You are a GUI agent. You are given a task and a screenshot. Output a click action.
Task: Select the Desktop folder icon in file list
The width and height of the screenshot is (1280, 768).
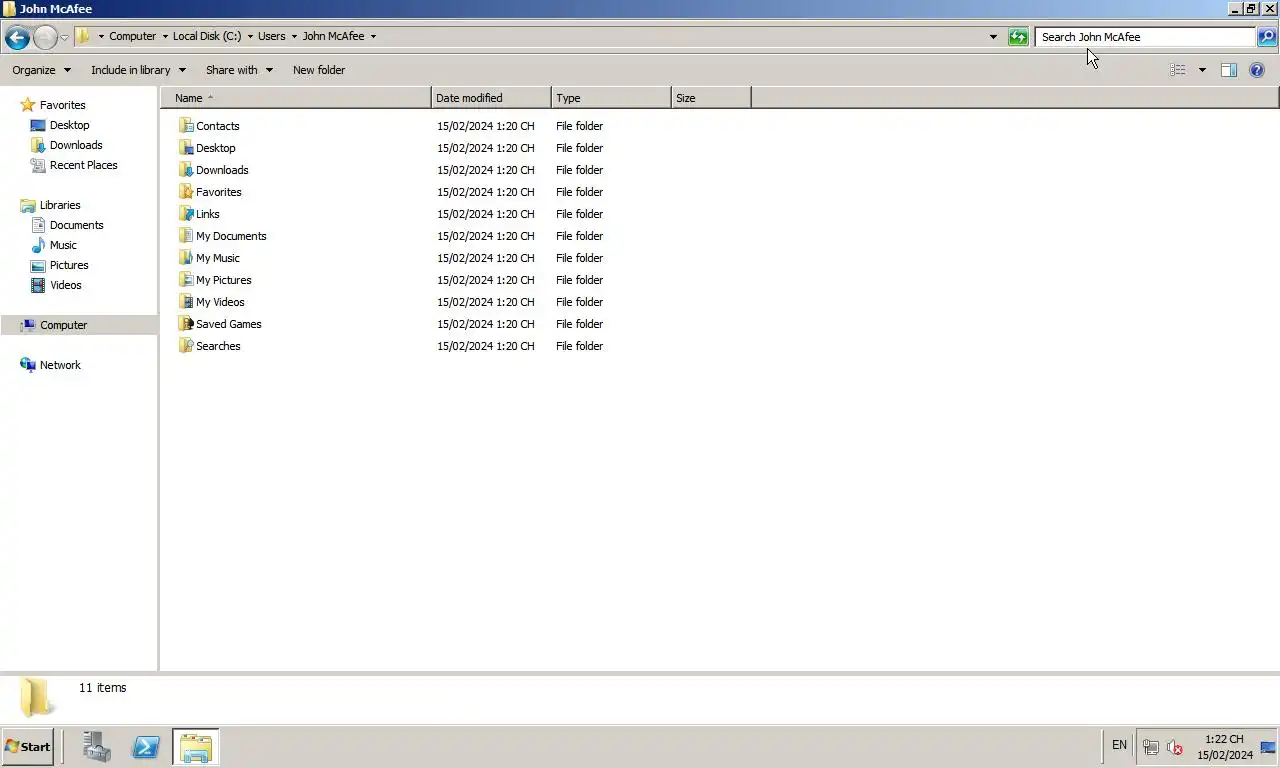point(185,148)
